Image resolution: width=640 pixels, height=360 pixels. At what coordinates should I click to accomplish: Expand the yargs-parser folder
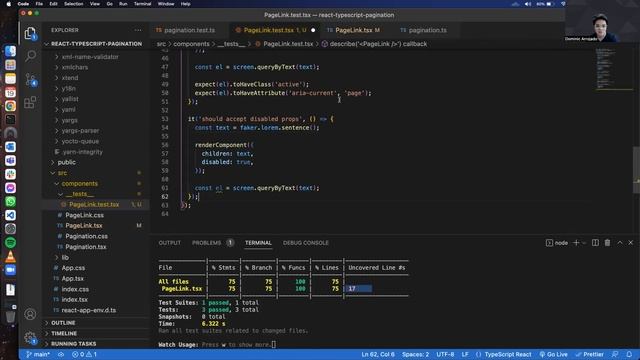coord(96,131)
